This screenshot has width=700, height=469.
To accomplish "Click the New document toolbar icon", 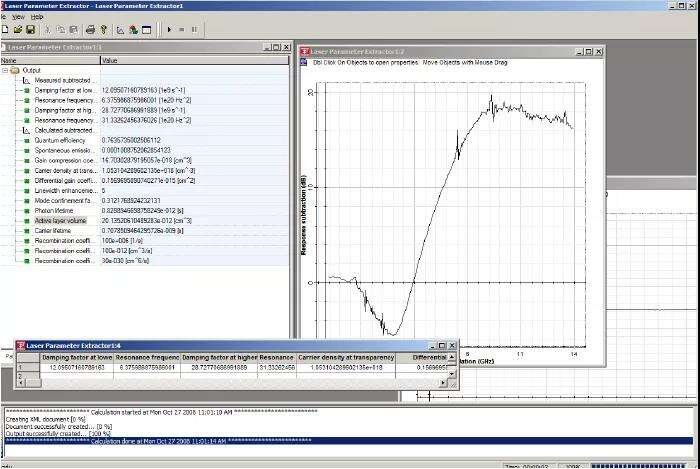I will 5,30.
